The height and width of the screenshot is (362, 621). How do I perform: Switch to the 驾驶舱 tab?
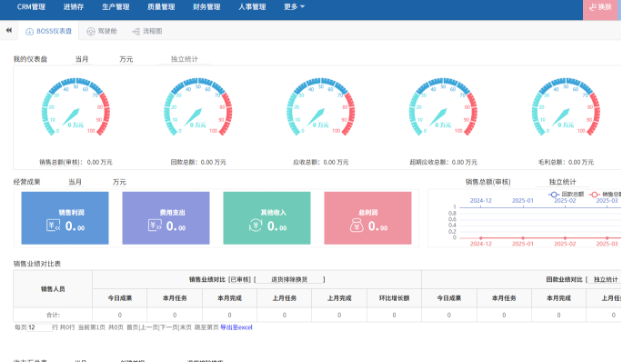pos(102,31)
